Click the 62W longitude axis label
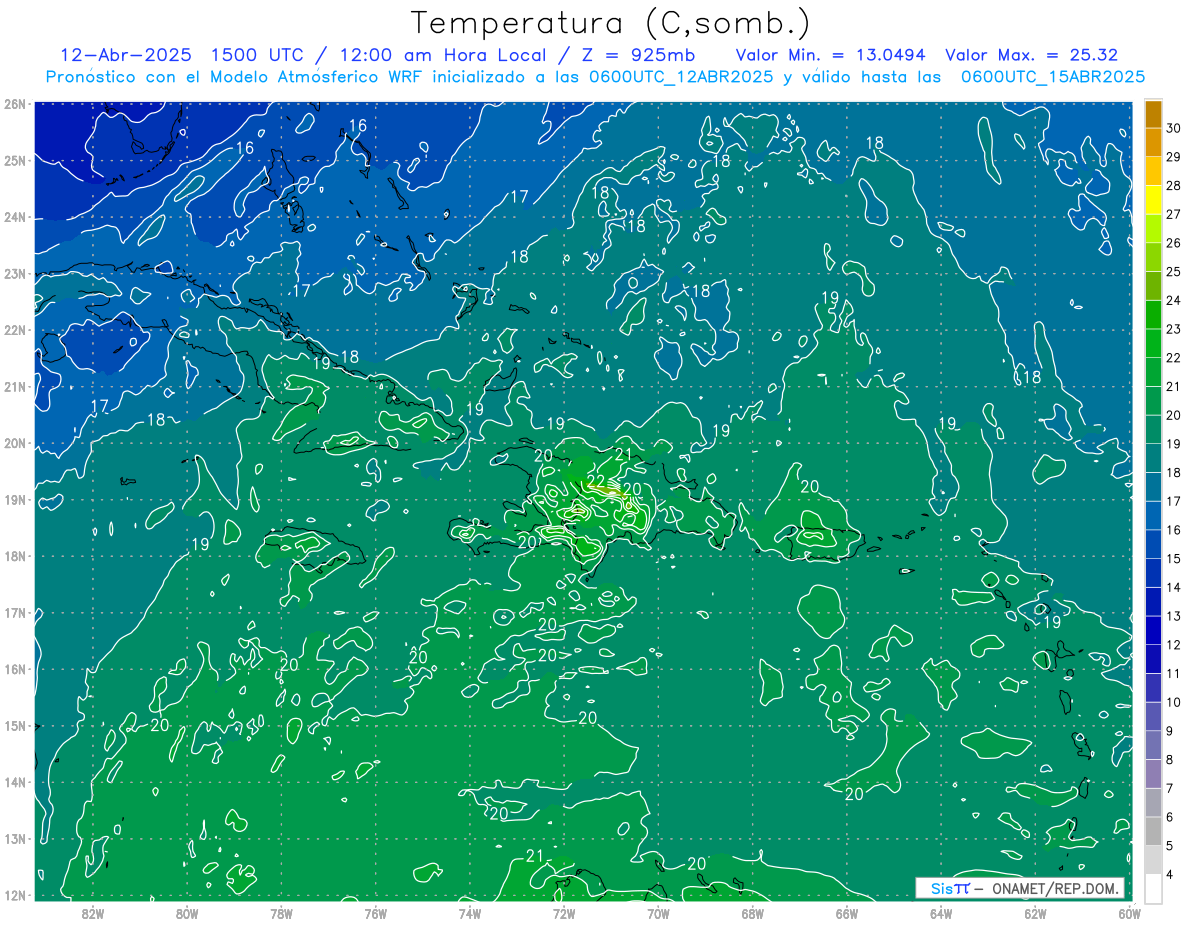Viewport: 1200px width, 927px height. point(1034,913)
